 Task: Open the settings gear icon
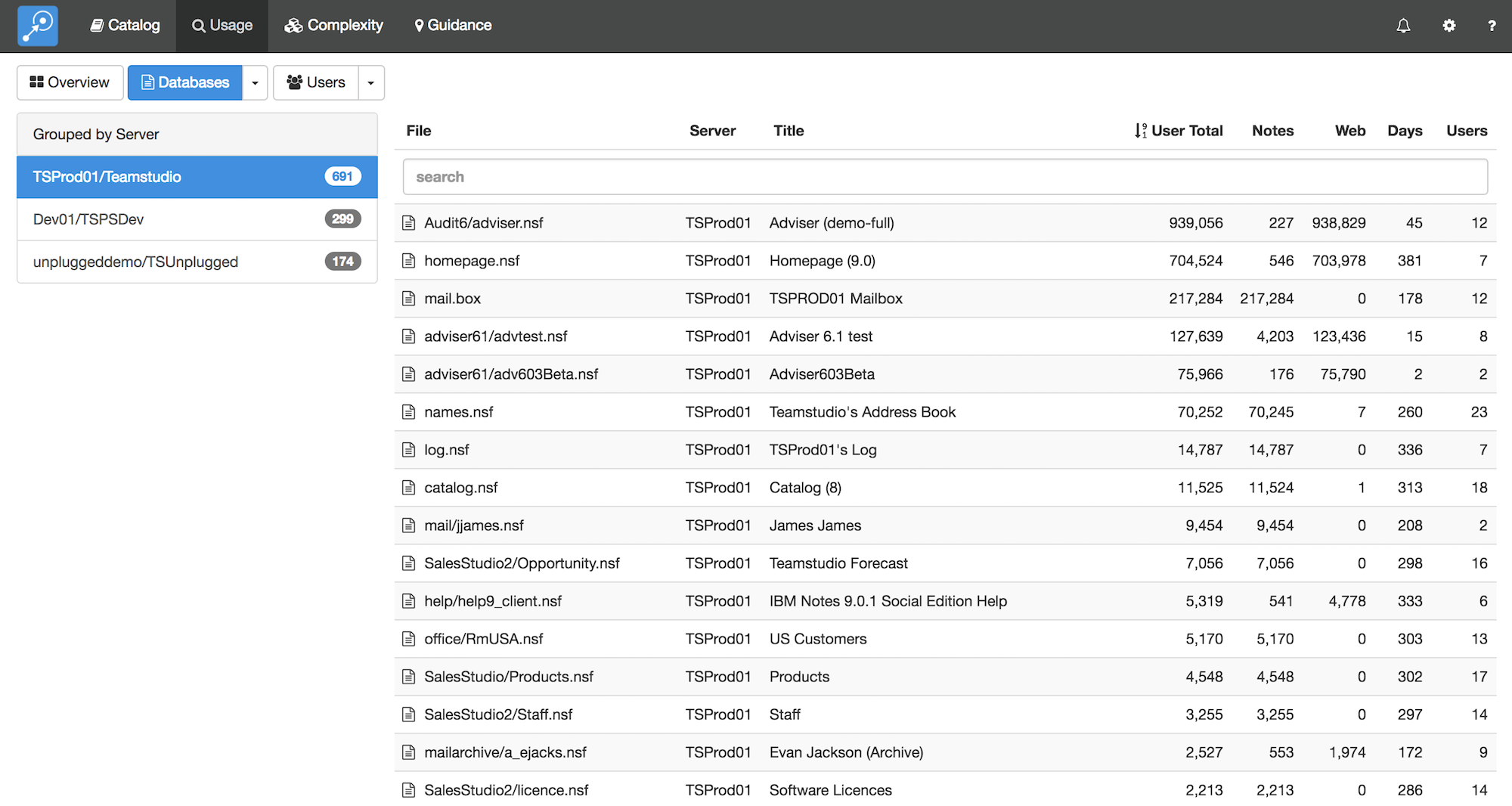coord(1448,26)
